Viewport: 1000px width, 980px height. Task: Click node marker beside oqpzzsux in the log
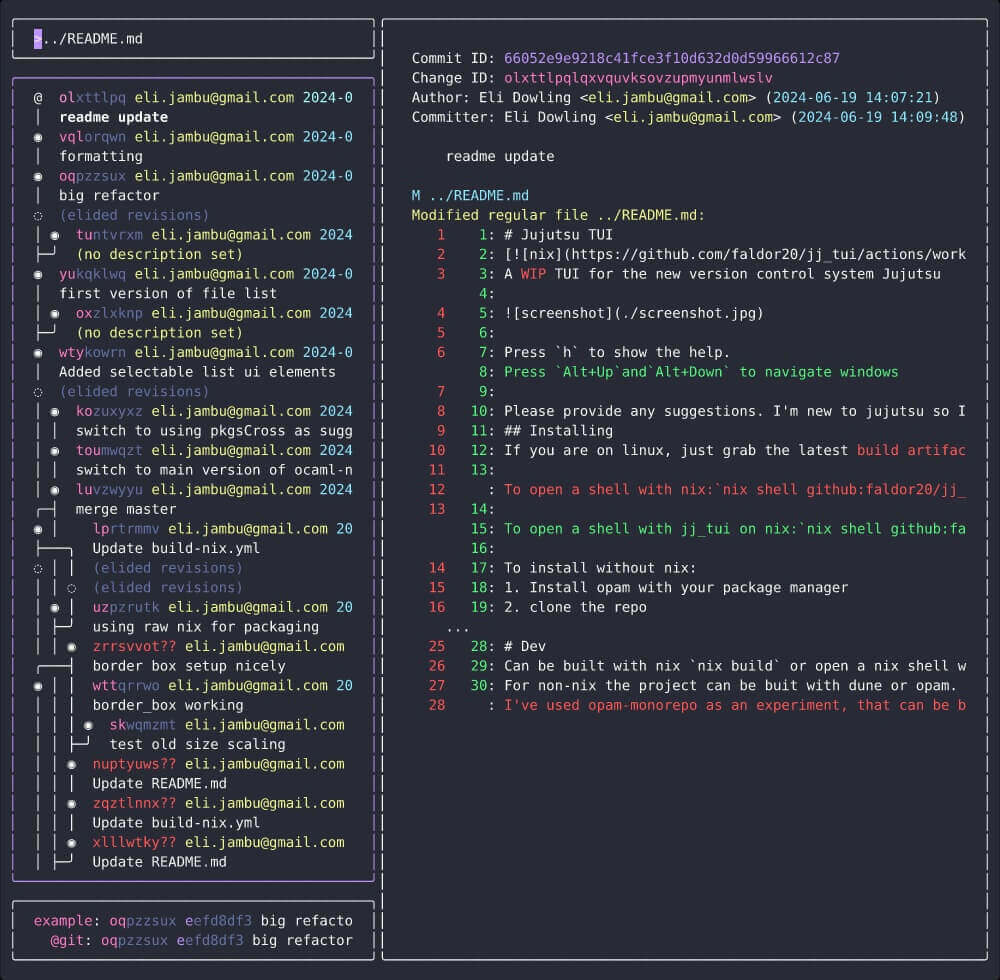pos(38,177)
